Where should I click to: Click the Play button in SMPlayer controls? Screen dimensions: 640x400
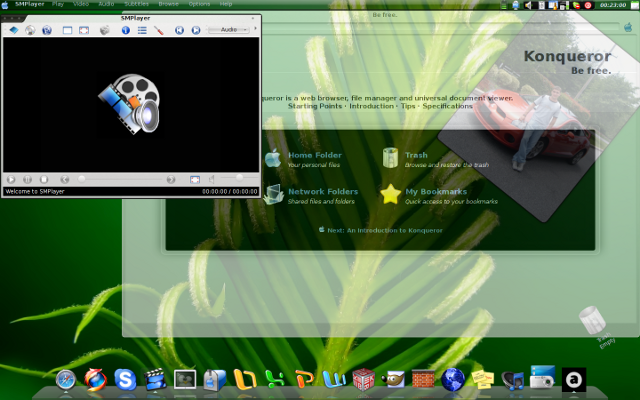coord(11,179)
